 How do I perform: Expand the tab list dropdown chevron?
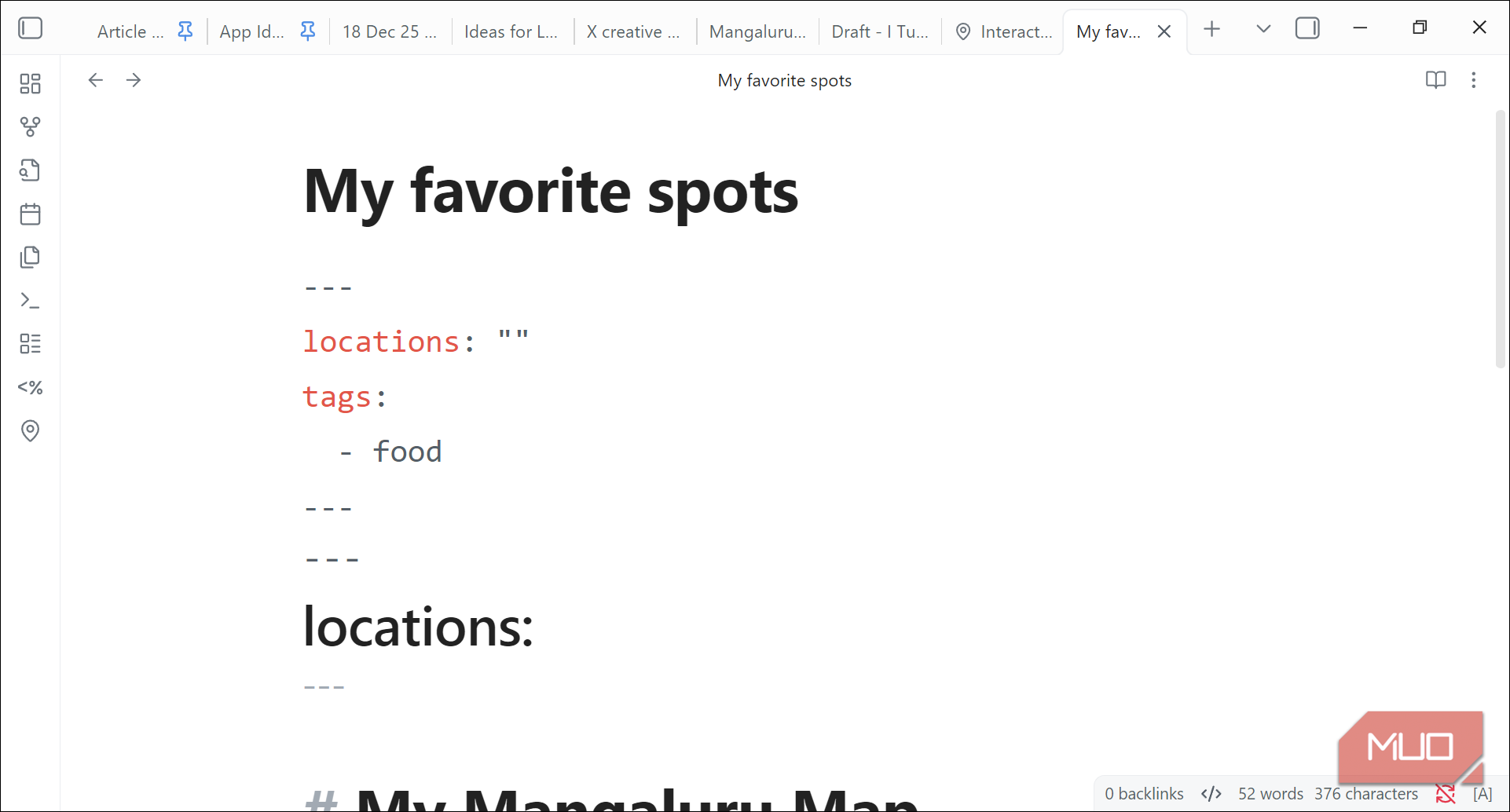tap(1263, 29)
